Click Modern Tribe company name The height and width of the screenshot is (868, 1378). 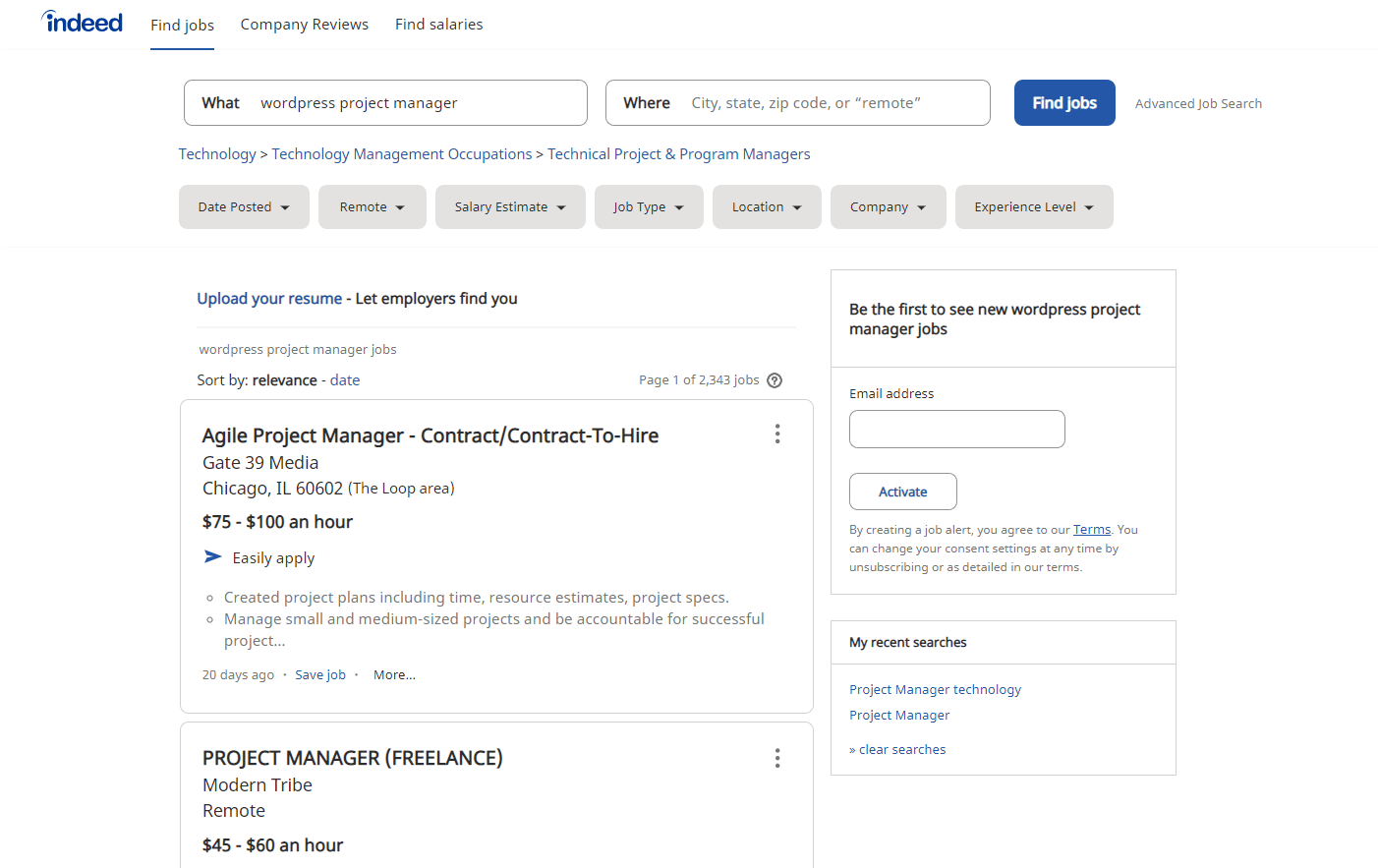pyautogui.click(x=258, y=785)
